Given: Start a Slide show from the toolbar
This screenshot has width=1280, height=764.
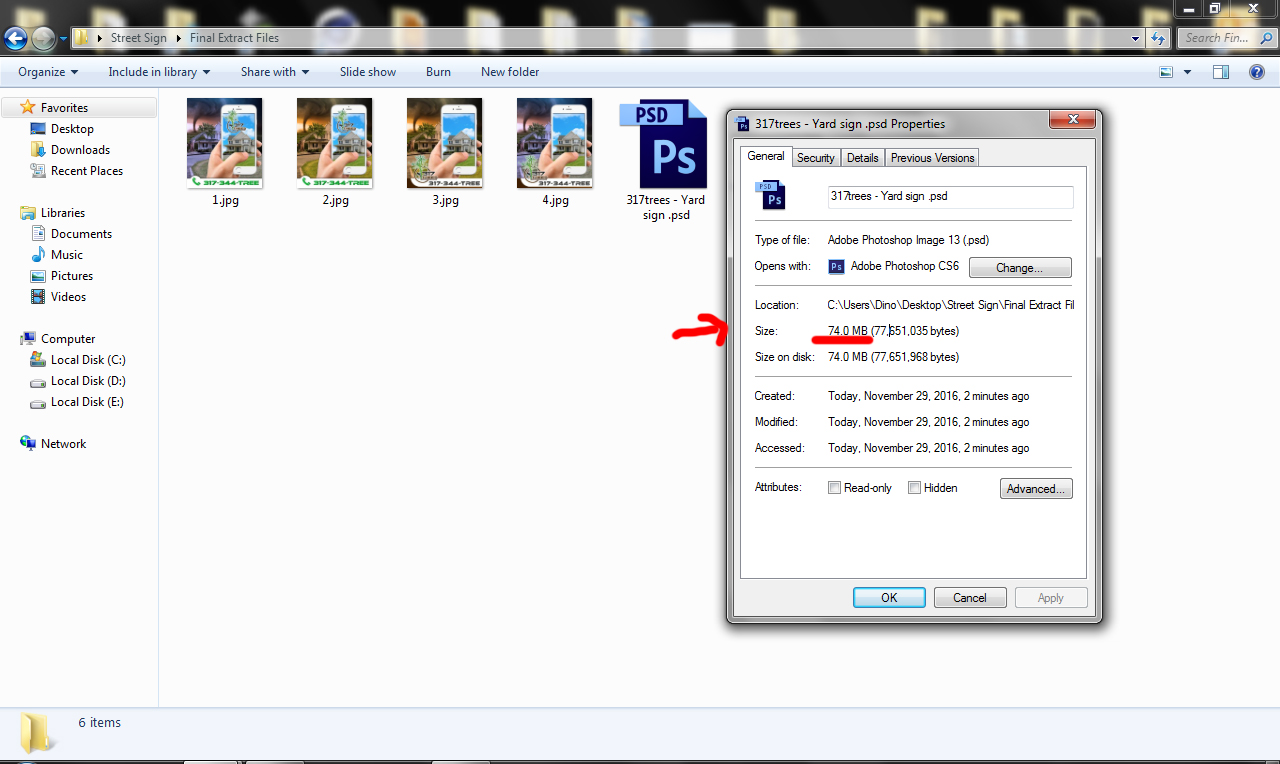Looking at the screenshot, I should pos(368,72).
